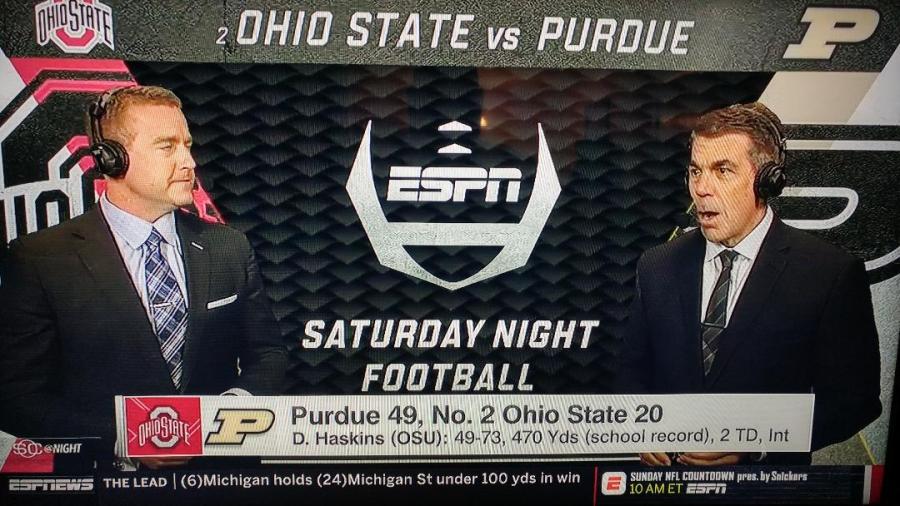Click THE LEAD label in ticker

pyautogui.click(x=135, y=482)
